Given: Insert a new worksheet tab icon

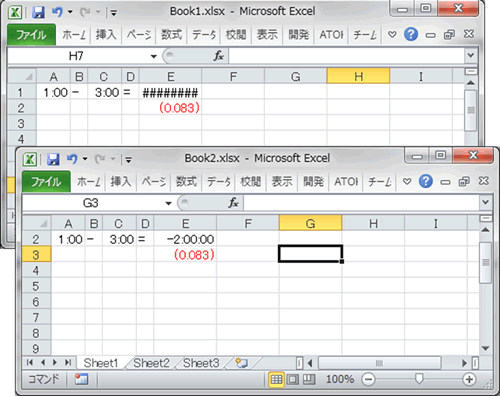Looking at the screenshot, I should pyautogui.click(x=241, y=362).
